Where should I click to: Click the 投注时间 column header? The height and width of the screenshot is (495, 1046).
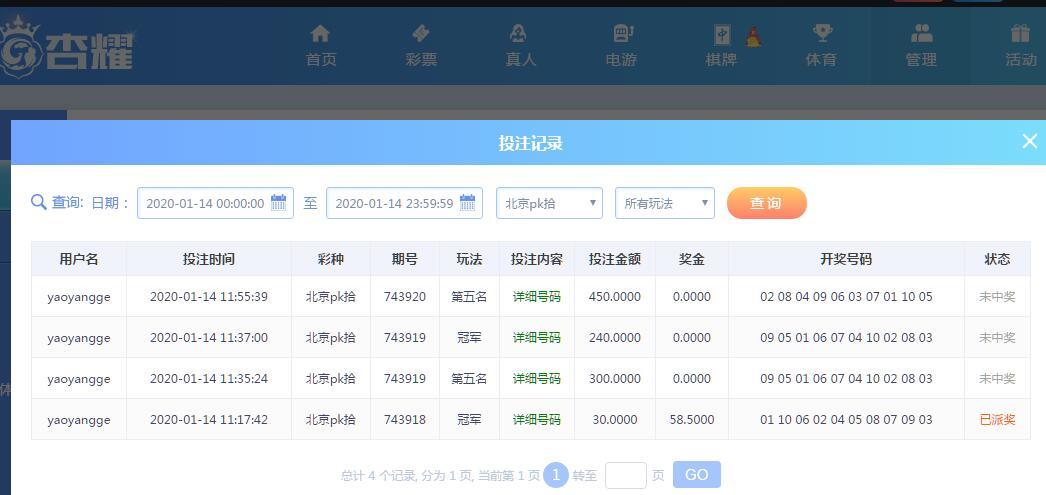(x=209, y=259)
